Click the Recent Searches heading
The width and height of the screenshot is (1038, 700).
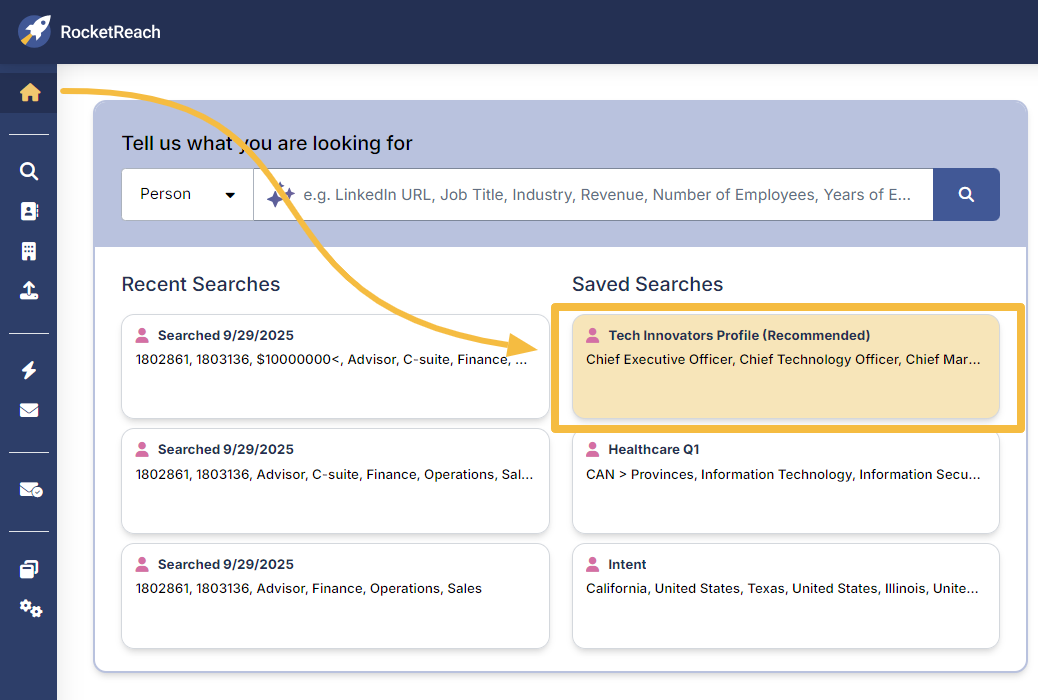coord(201,284)
